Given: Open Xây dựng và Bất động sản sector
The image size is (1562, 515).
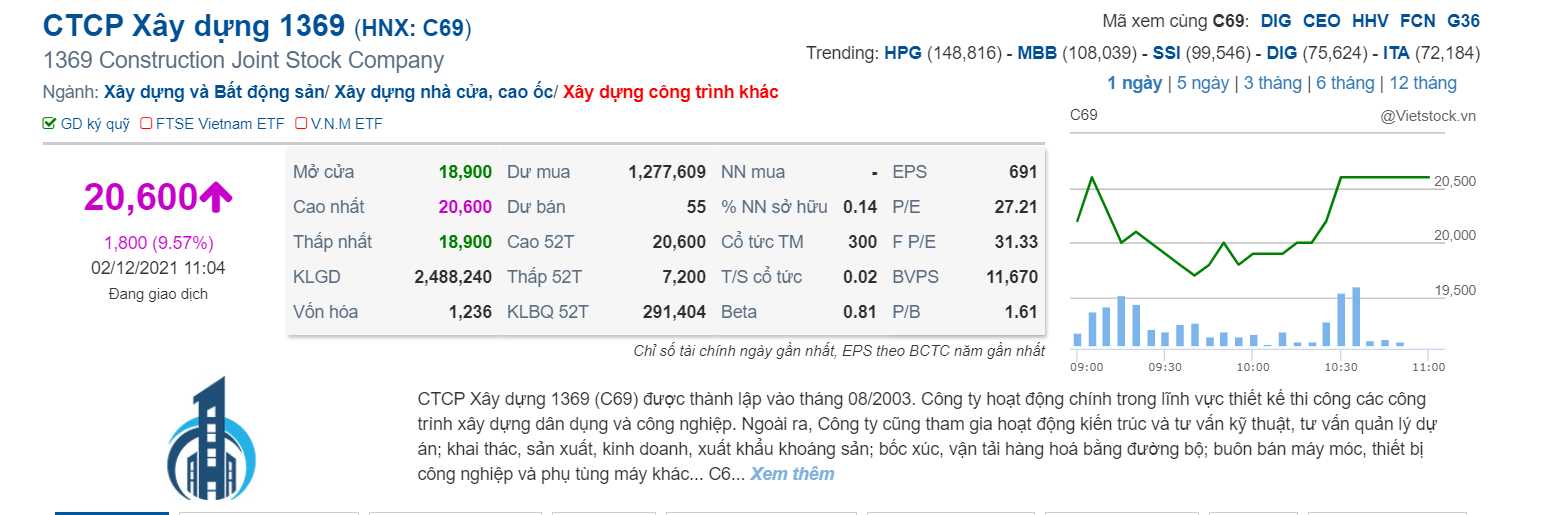Looking at the screenshot, I should (x=213, y=92).
